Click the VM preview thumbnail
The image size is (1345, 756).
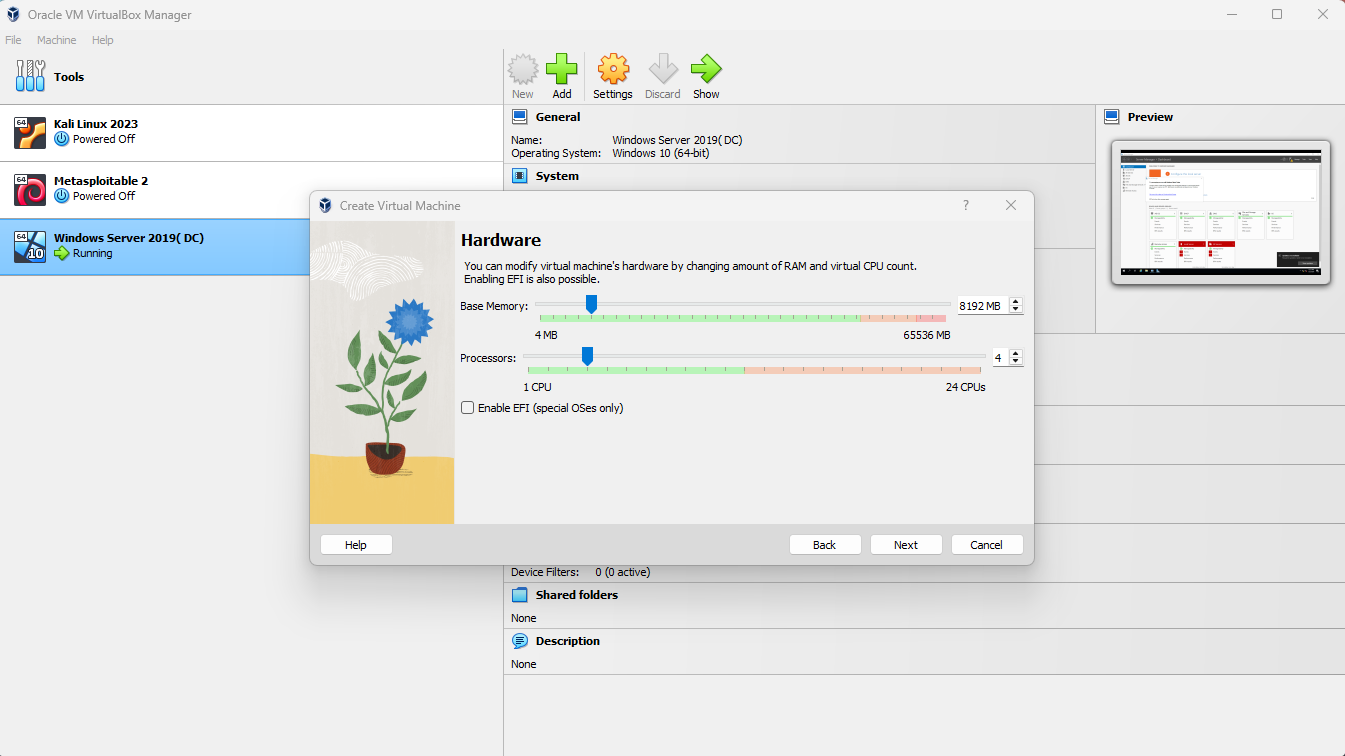(x=1220, y=212)
